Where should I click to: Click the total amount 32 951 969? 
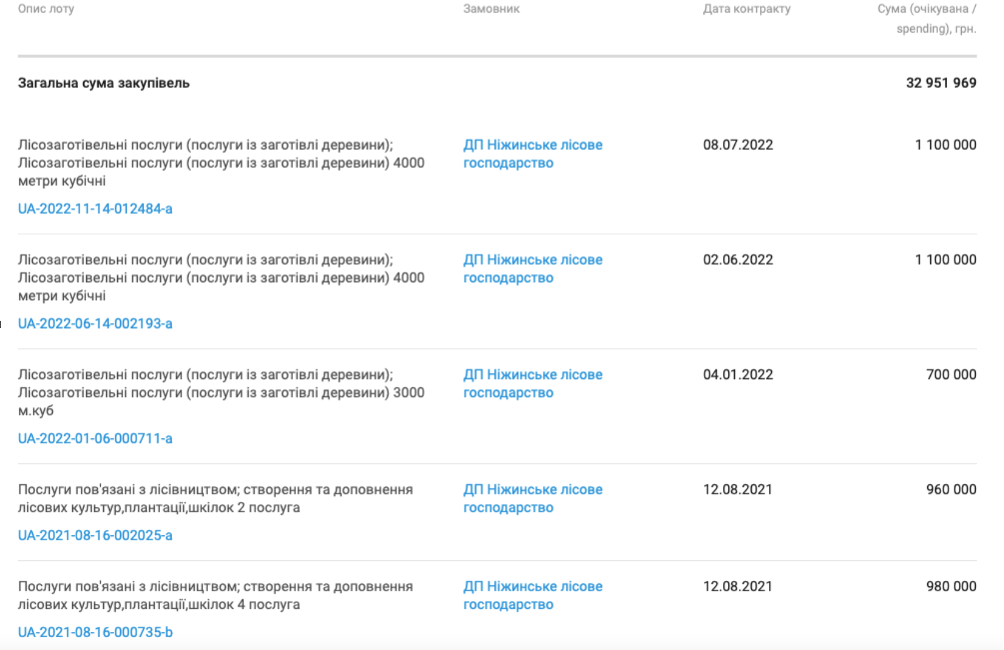pyautogui.click(x=940, y=83)
